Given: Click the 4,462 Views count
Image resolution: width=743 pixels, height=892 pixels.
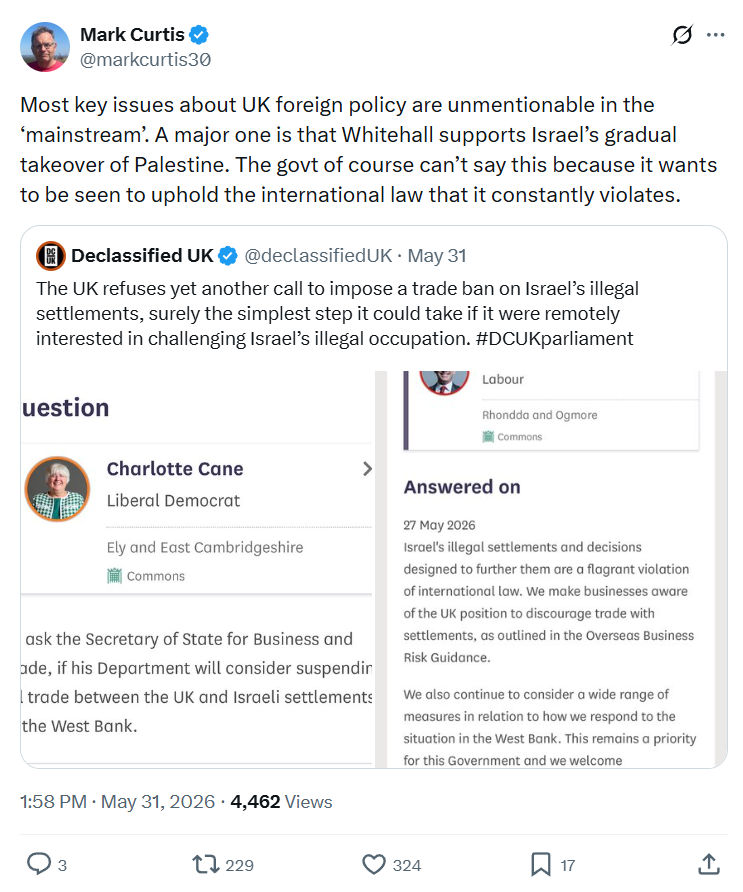Looking at the screenshot, I should pyautogui.click(x=281, y=802).
